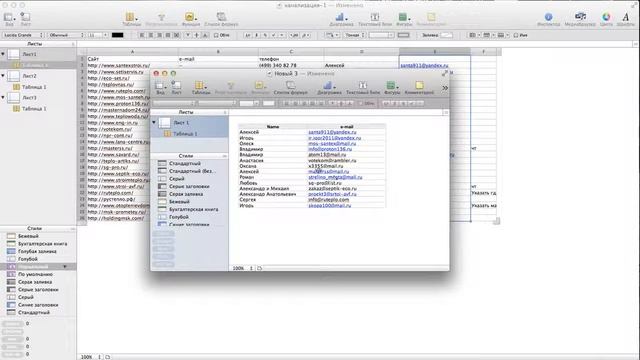
Task: Open info@ruteplo.com link in Новый 3 table
Action: pyautogui.click(x=329, y=200)
